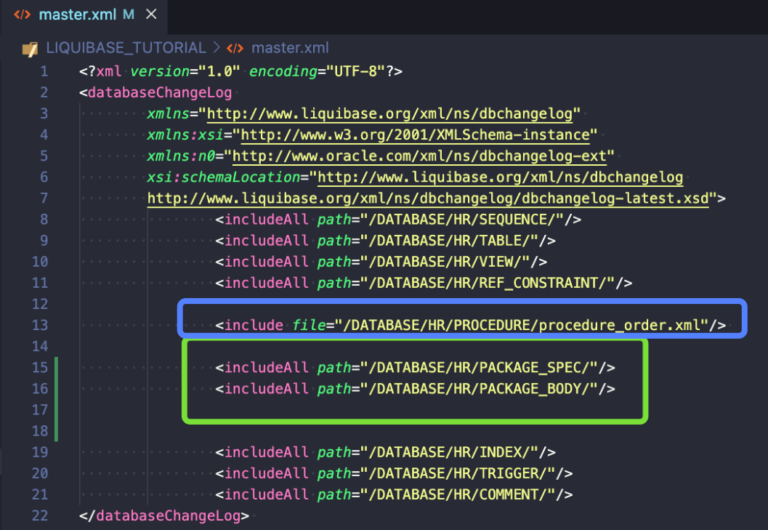Open the master.xml breadcrumb item
The height and width of the screenshot is (530, 768).
tap(289, 48)
